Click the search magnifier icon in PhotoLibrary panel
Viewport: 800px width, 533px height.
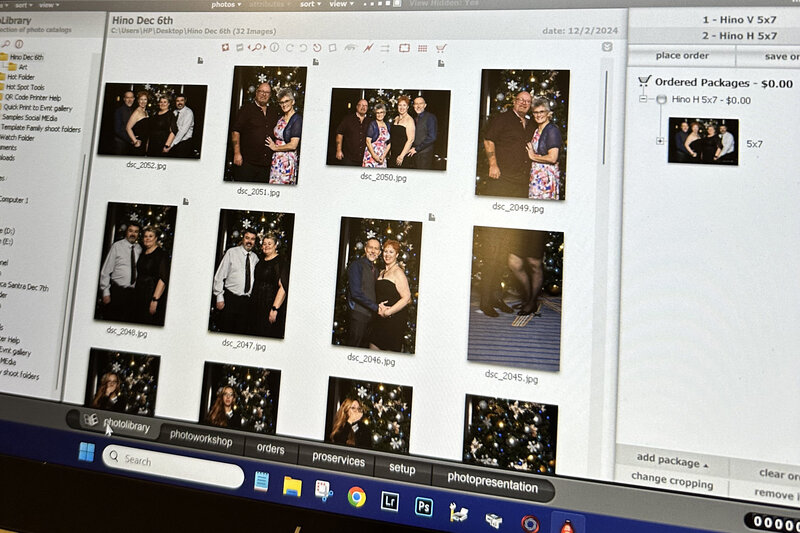(x=6, y=44)
